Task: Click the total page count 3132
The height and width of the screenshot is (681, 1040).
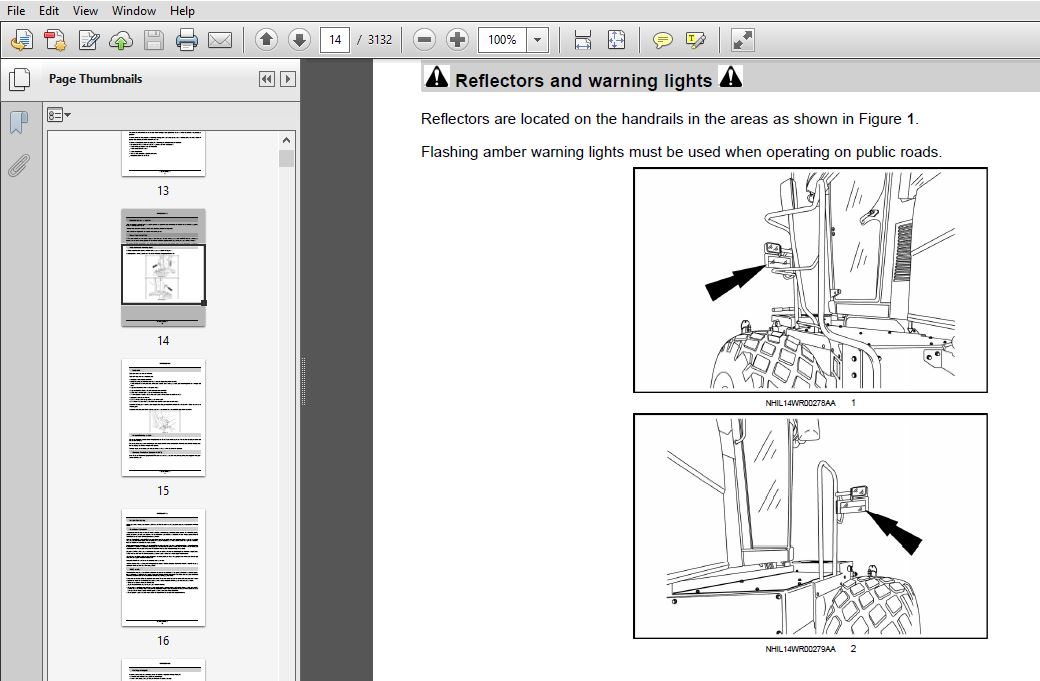Action: pos(380,40)
